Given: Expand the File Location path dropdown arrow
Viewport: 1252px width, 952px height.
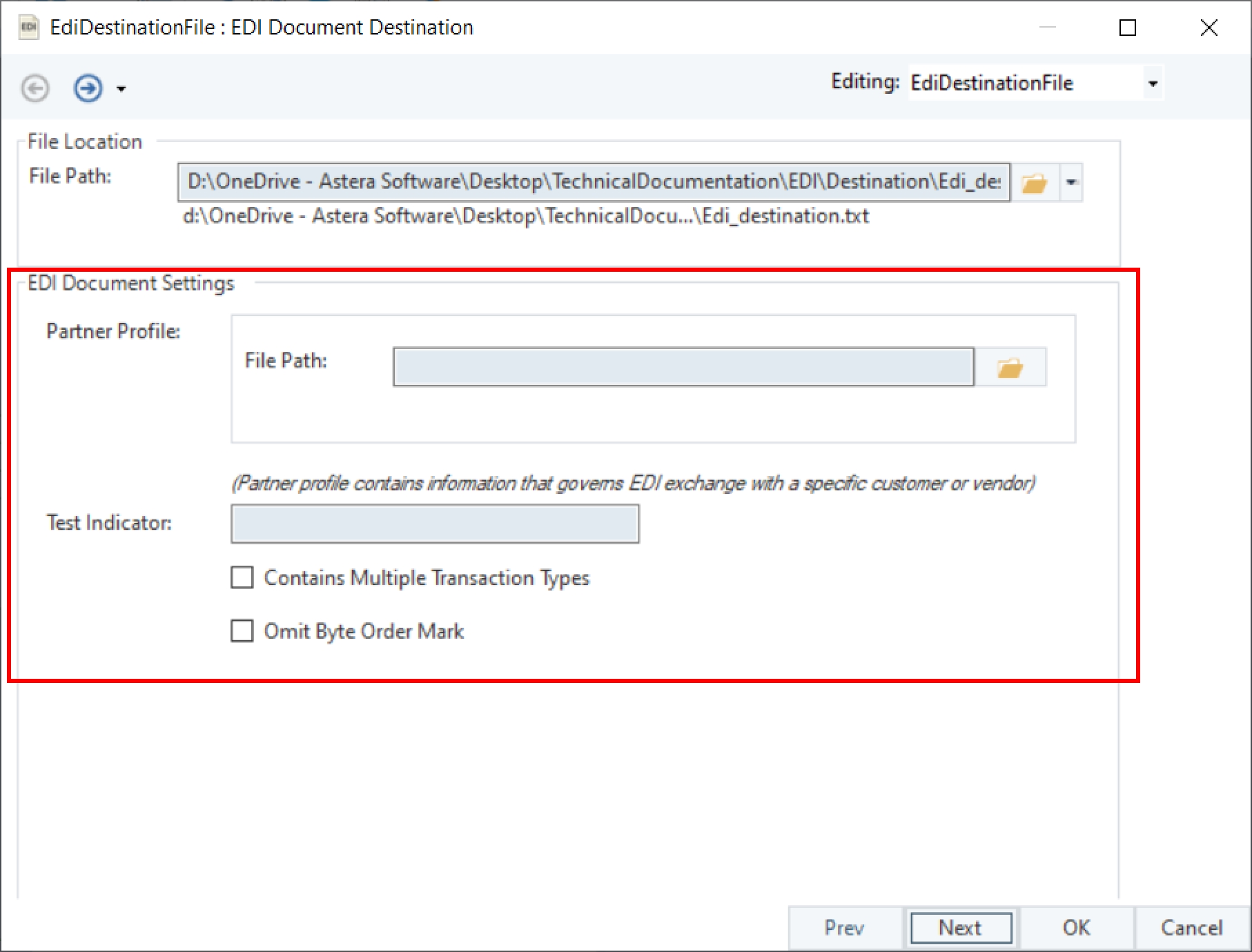Looking at the screenshot, I should [1071, 182].
